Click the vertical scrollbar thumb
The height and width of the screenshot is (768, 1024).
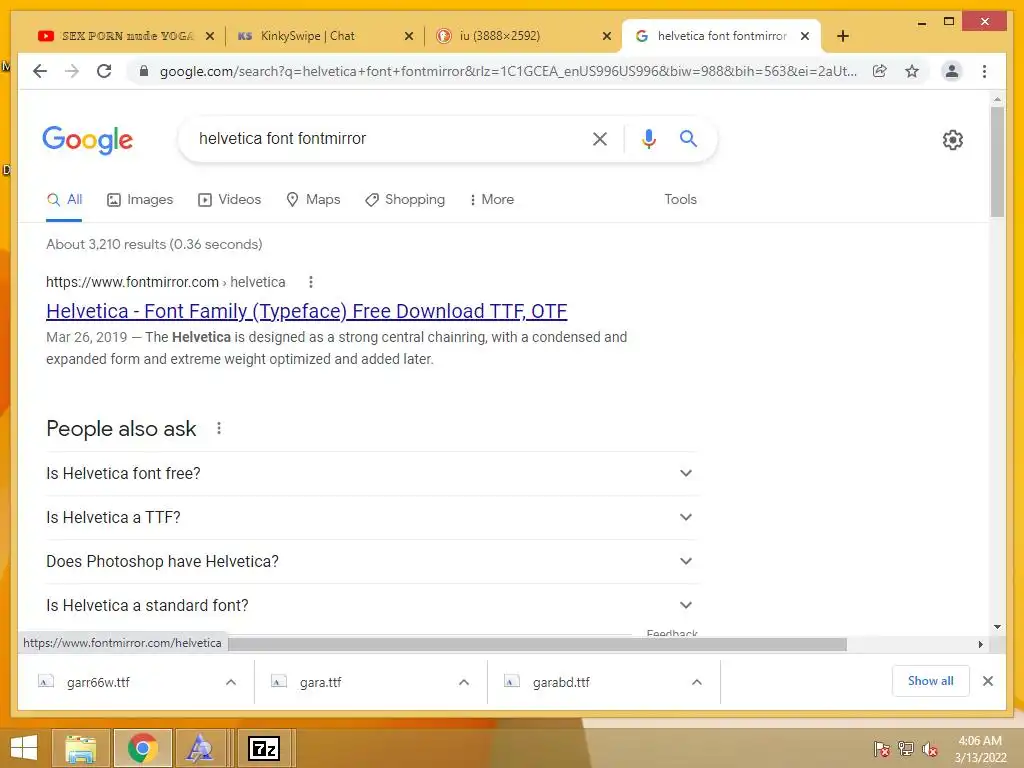pyautogui.click(x=997, y=161)
